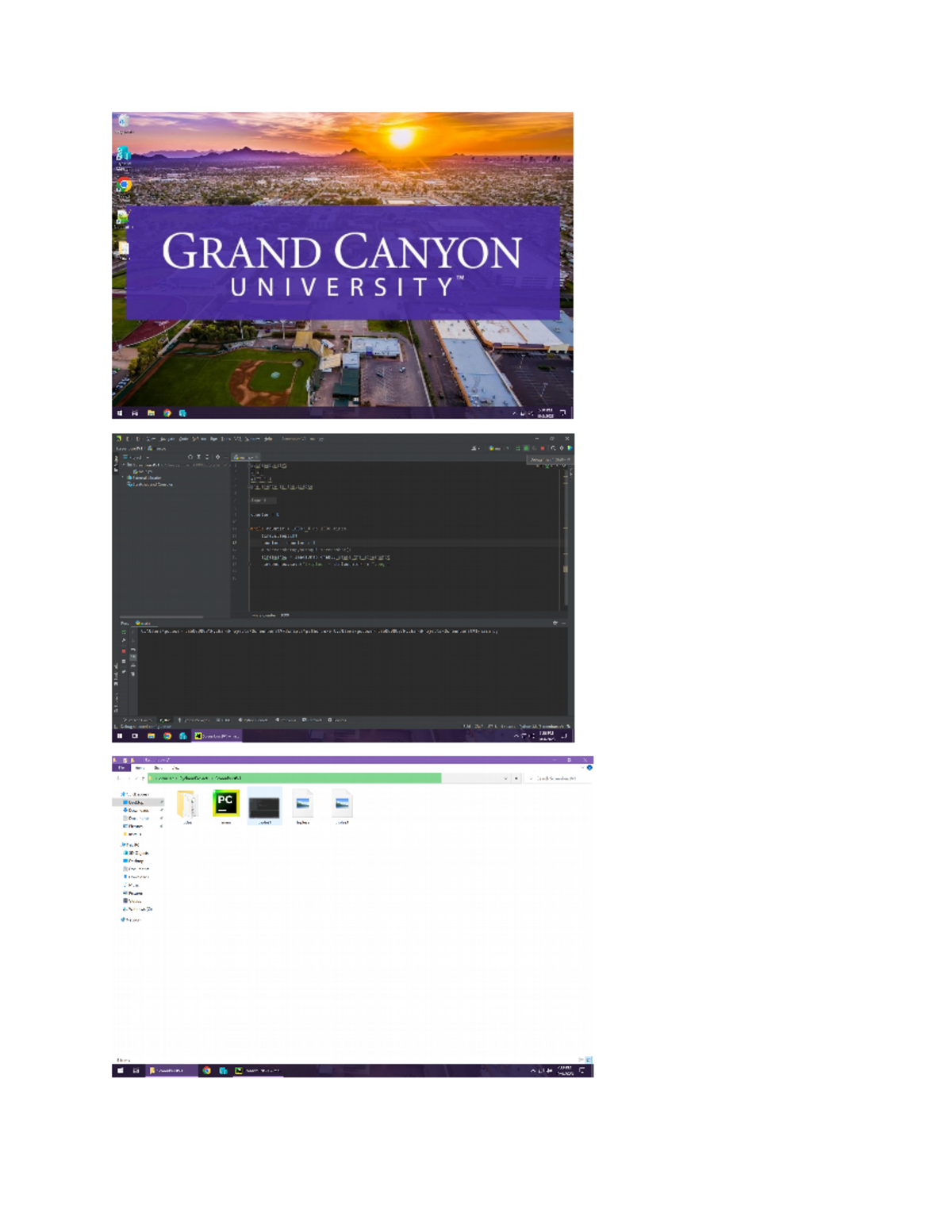This screenshot has width=952, height=1232.
Task: Select the first image file next to the dark thumbnail
Action: tap(302, 804)
